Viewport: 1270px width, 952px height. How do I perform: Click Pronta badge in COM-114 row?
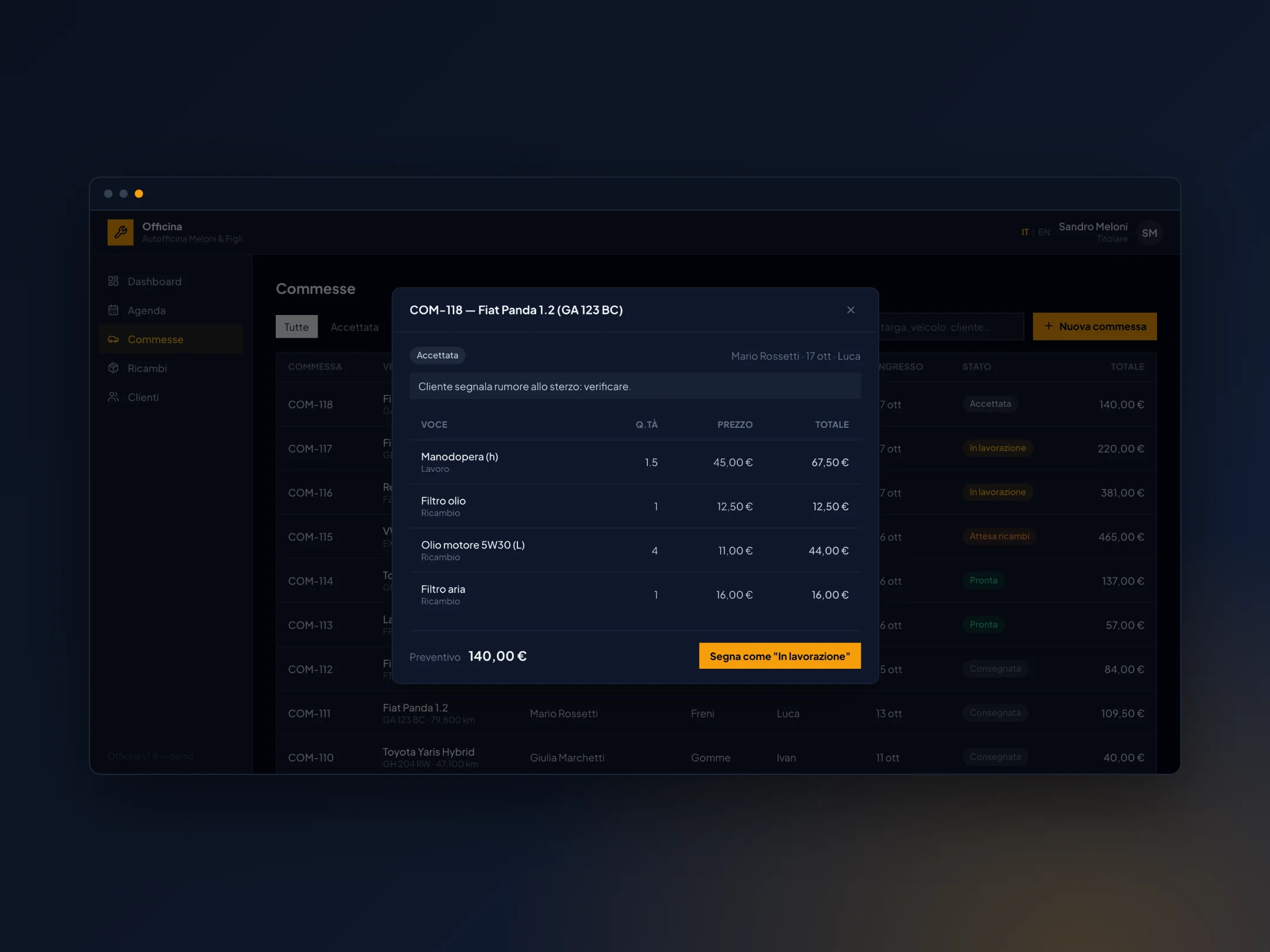point(983,580)
